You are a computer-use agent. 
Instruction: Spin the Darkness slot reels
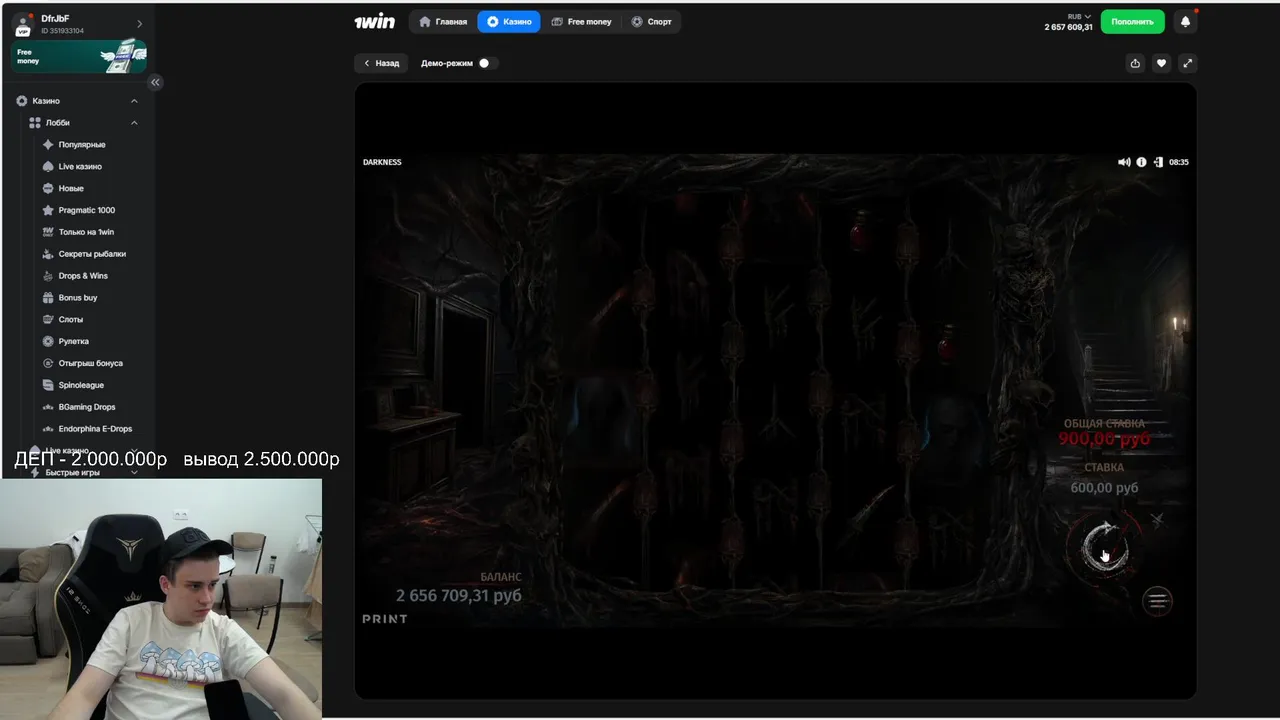click(1104, 546)
